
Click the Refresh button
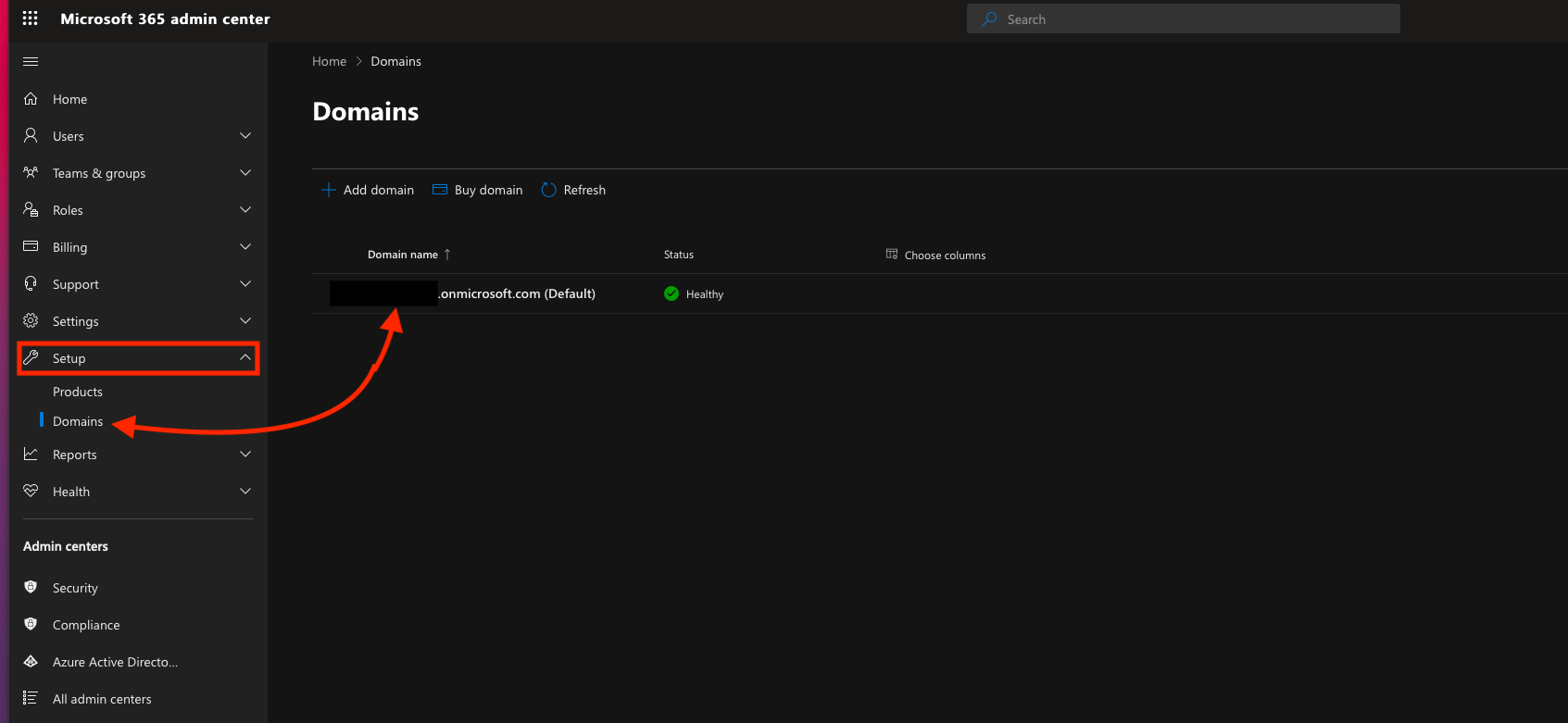(x=573, y=190)
